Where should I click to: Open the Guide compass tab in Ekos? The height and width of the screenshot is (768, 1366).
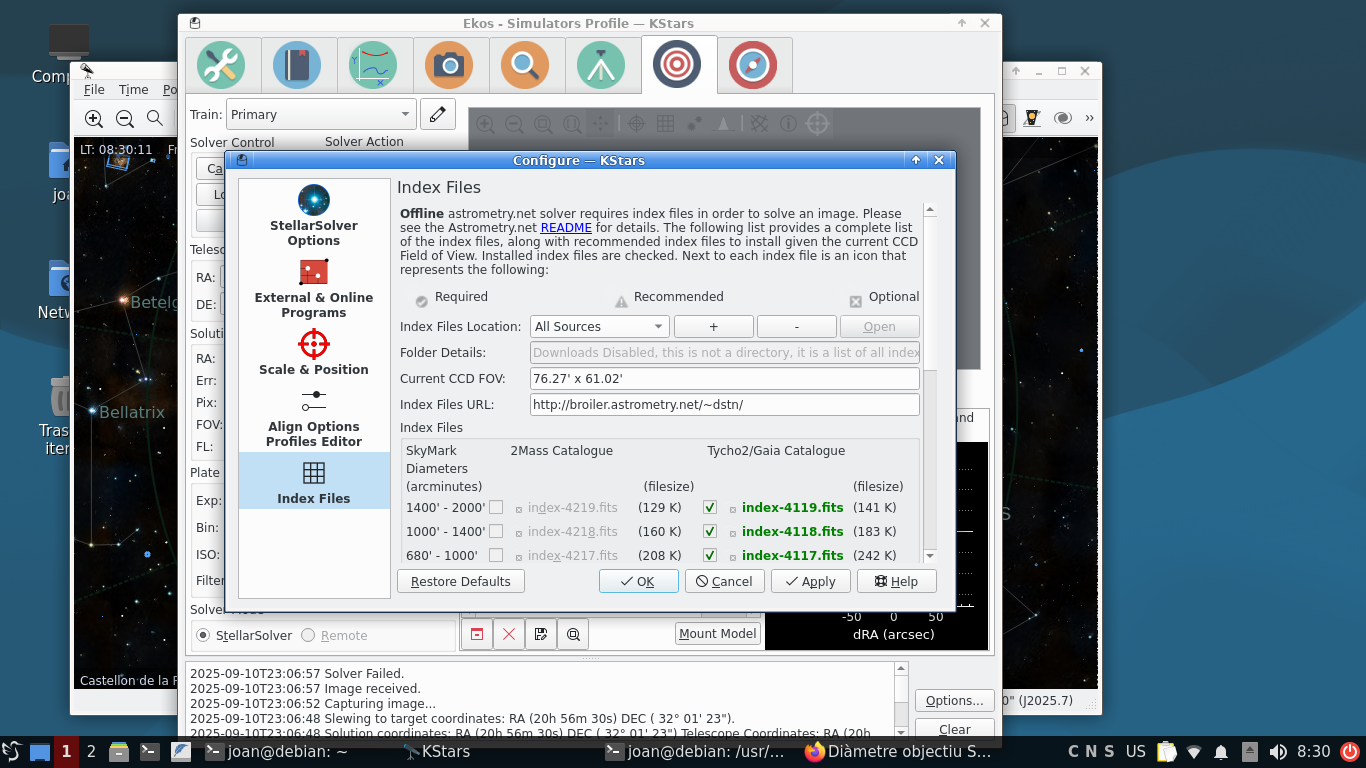tap(753, 65)
